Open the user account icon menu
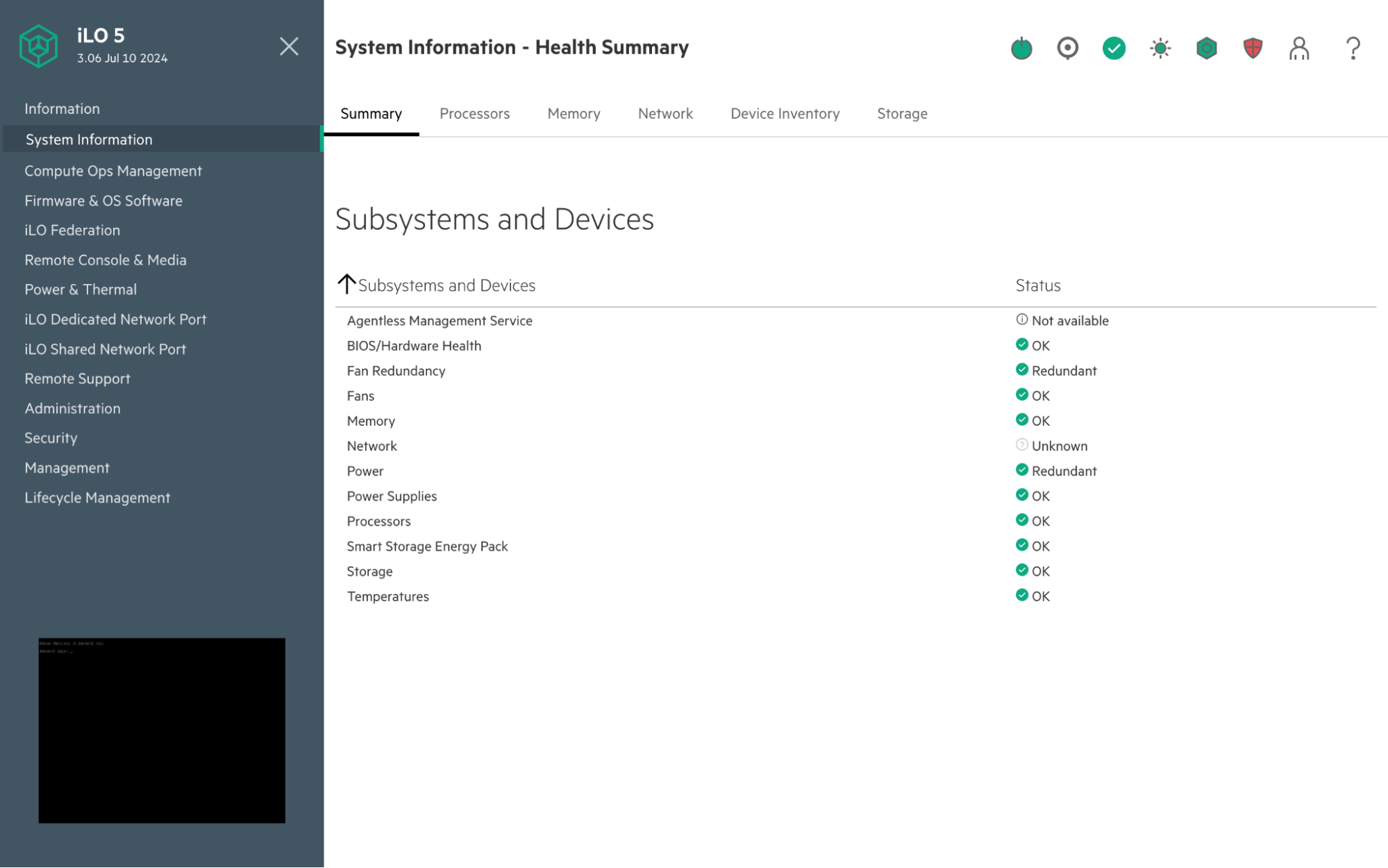This screenshot has height=868, width=1388. pos(1298,48)
